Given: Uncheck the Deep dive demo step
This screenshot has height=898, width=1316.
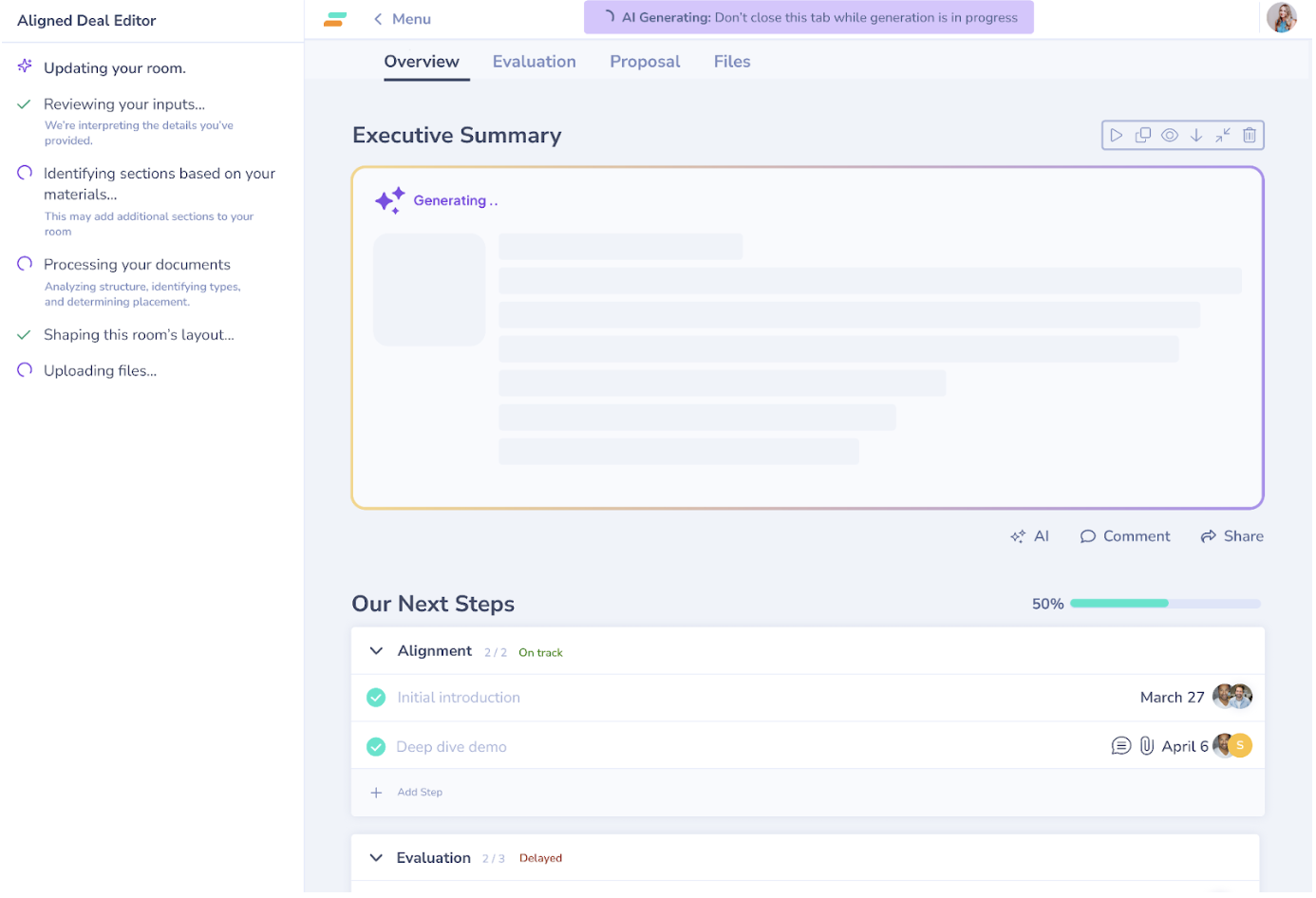Looking at the screenshot, I should point(376,747).
